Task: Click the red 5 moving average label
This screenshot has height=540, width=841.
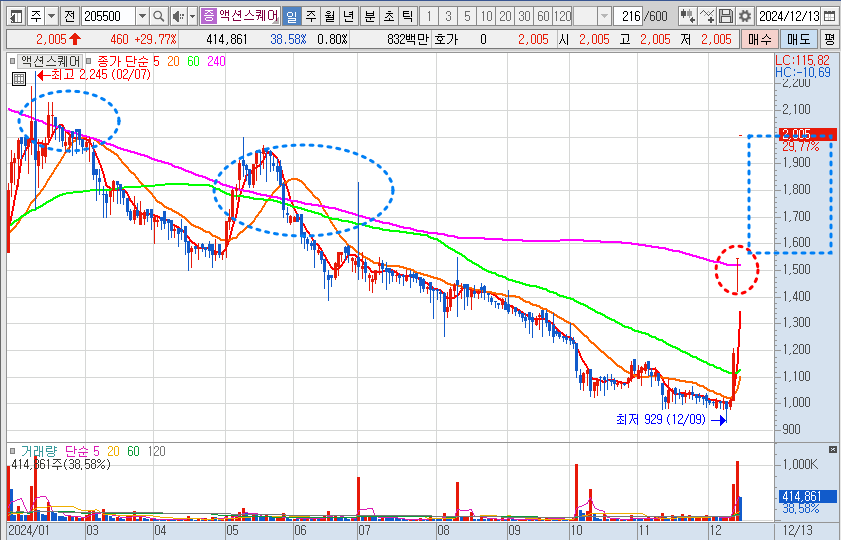Action: click(156, 62)
